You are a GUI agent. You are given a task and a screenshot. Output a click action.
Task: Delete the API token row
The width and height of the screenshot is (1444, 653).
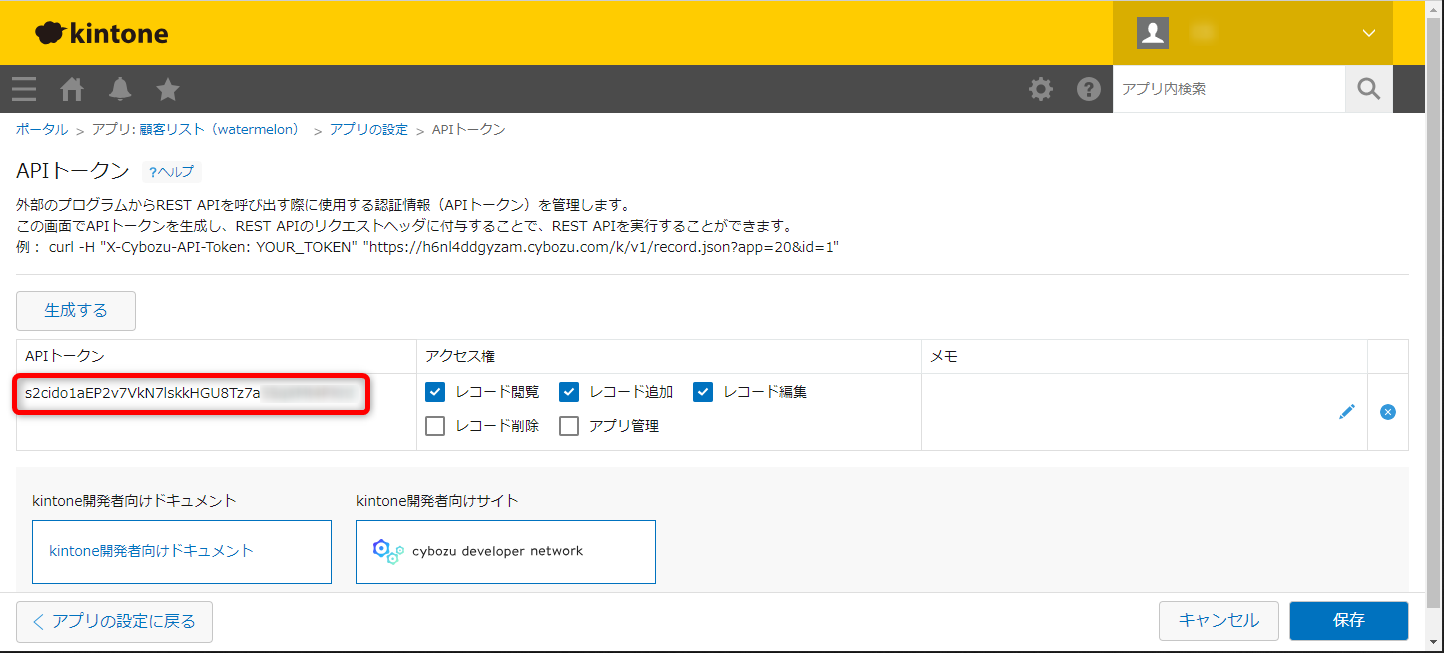(1388, 411)
